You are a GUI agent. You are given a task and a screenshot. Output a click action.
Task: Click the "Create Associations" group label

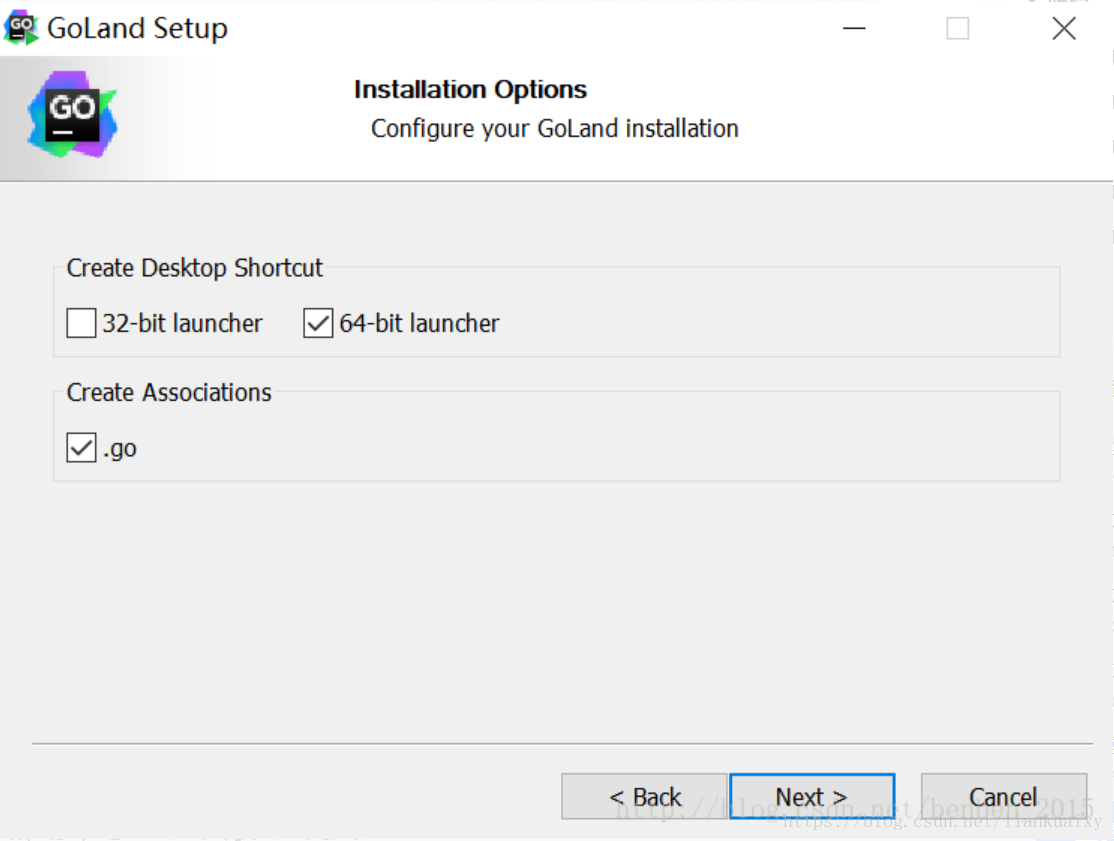(169, 393)
